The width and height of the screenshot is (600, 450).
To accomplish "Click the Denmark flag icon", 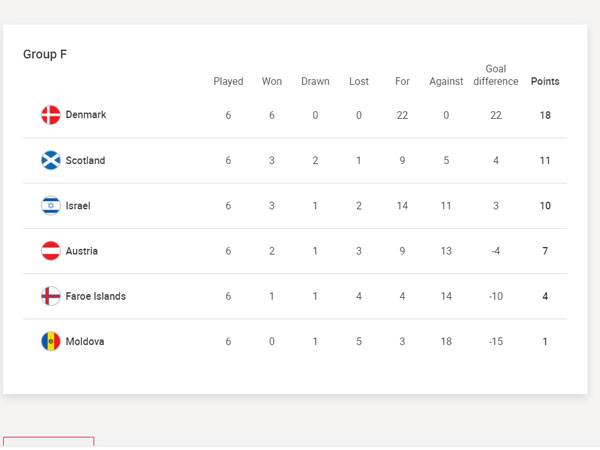I will [x=51, y=115].
